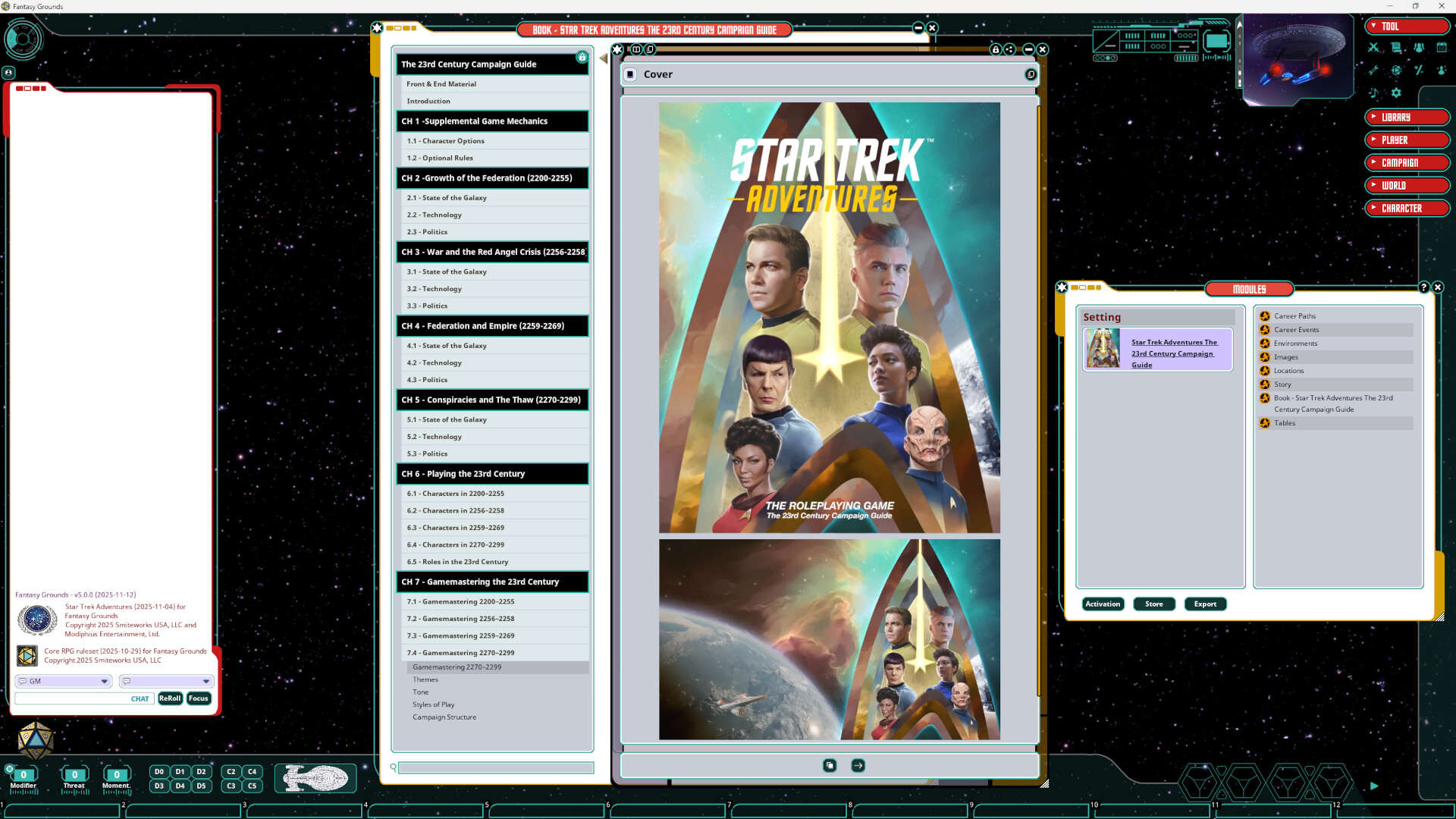Open the wrench options icon
This screenshot has height=819, width=1456.
pyautogui.click(x=1373, y=70)
